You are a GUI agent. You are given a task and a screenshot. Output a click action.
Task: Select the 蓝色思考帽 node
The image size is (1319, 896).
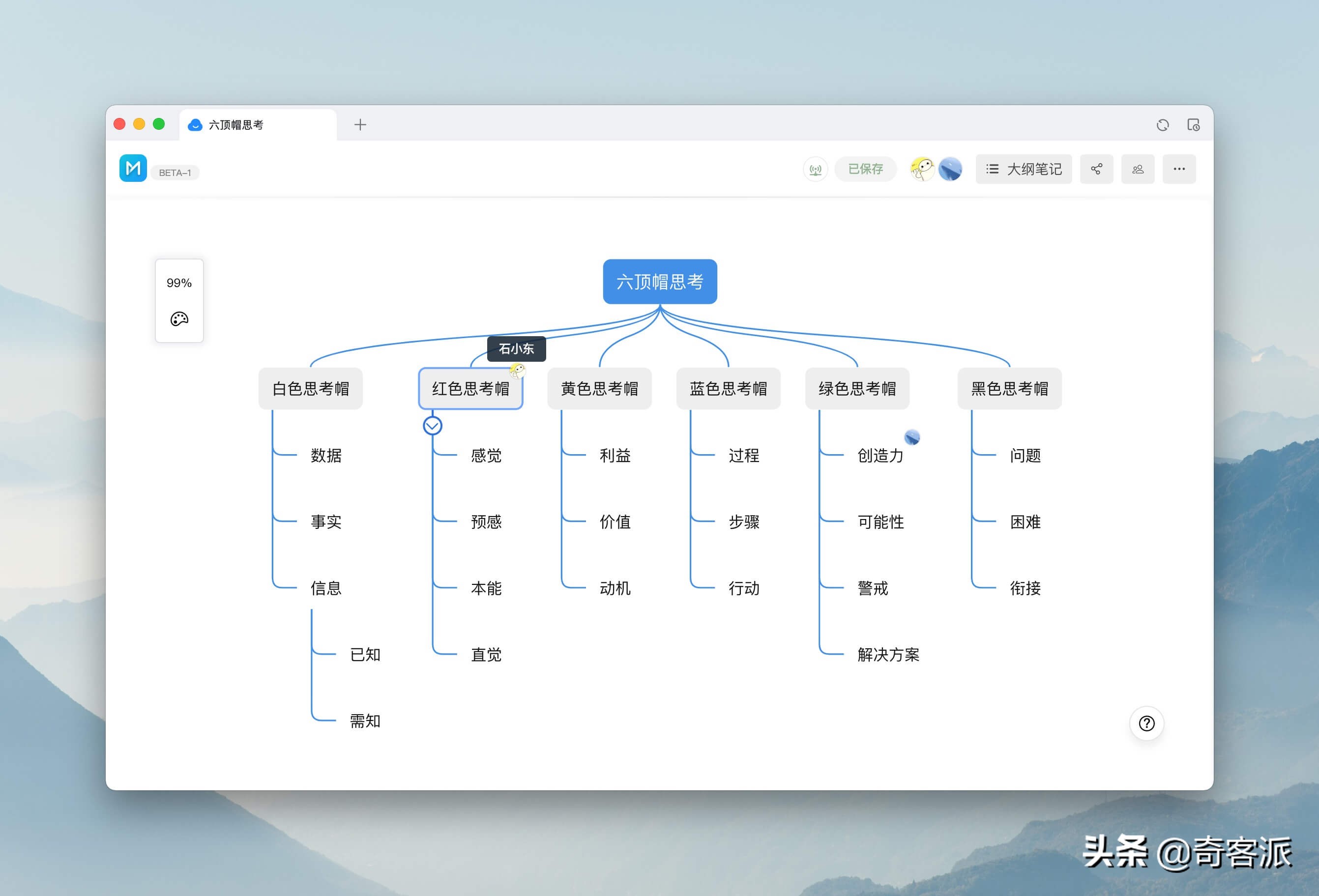pyautogui.click(x=728, y=389)
